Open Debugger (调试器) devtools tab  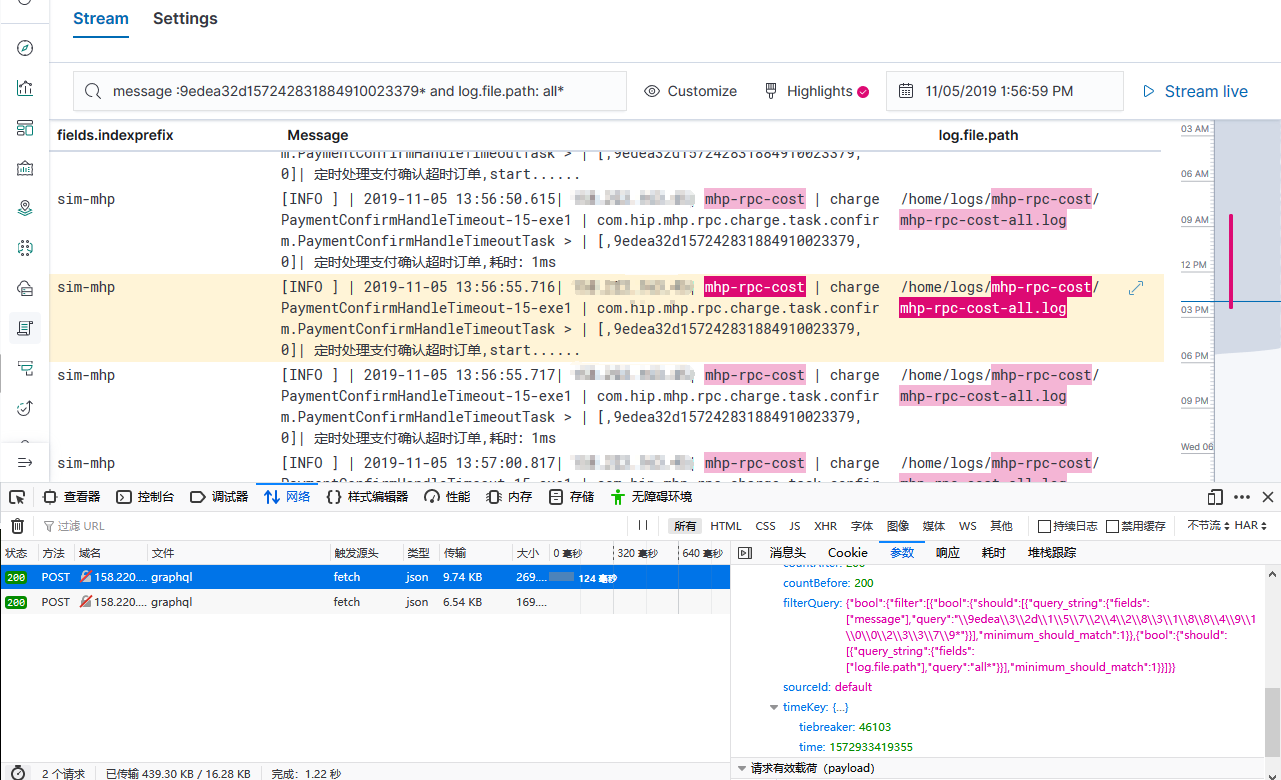tap(219, 497)
